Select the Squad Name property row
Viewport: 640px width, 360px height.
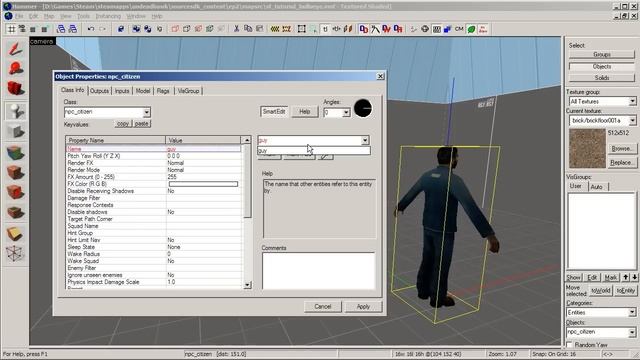click(x=154, y=226)
